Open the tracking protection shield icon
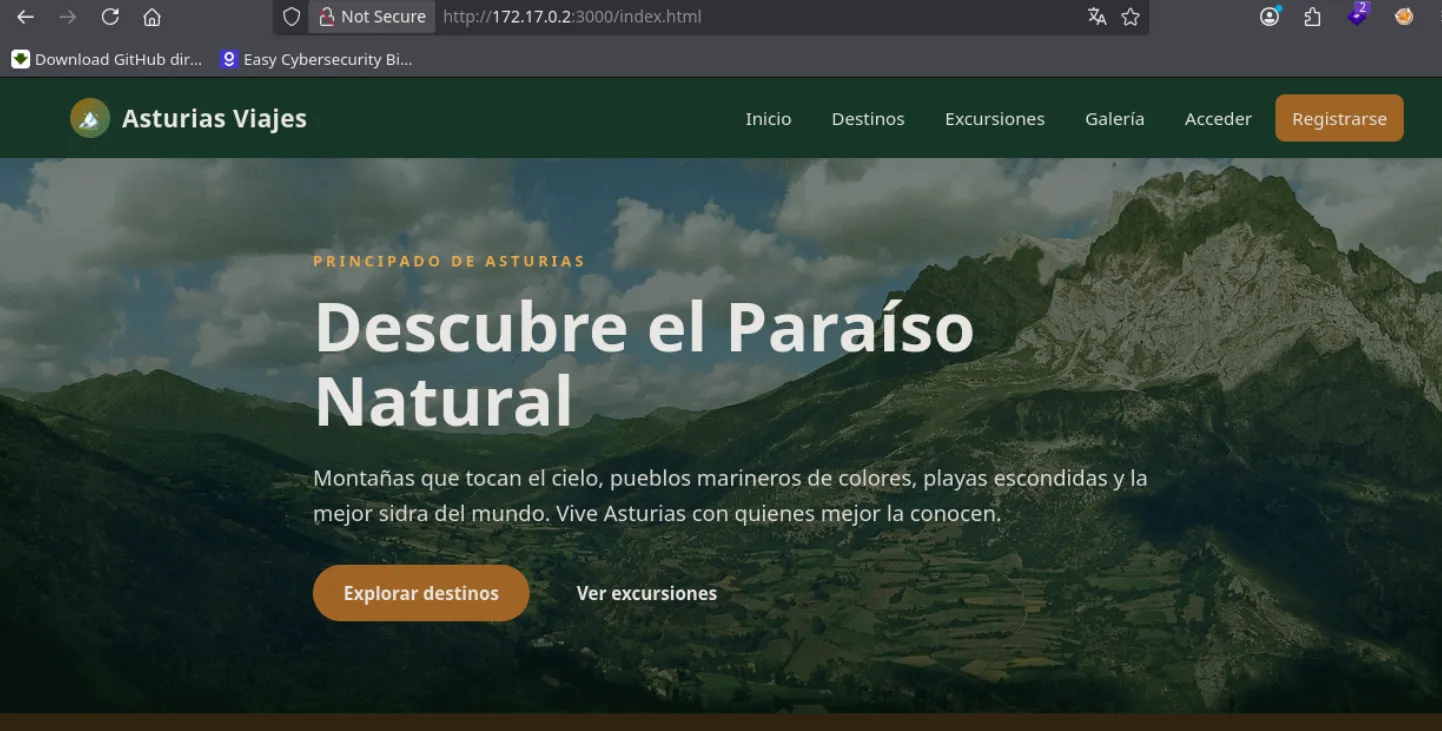Image resolution: width=1442 pixels, height=731 pixels. [291, 17]
